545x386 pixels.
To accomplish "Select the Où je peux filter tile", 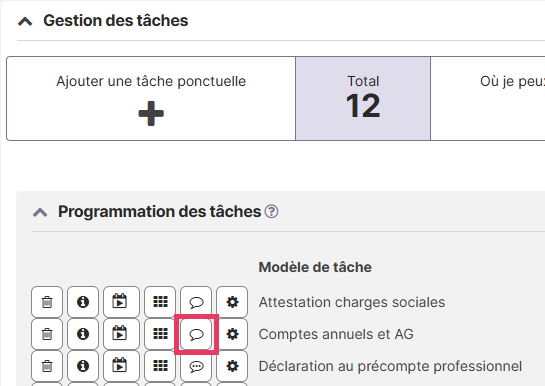I will coord(488,99).
